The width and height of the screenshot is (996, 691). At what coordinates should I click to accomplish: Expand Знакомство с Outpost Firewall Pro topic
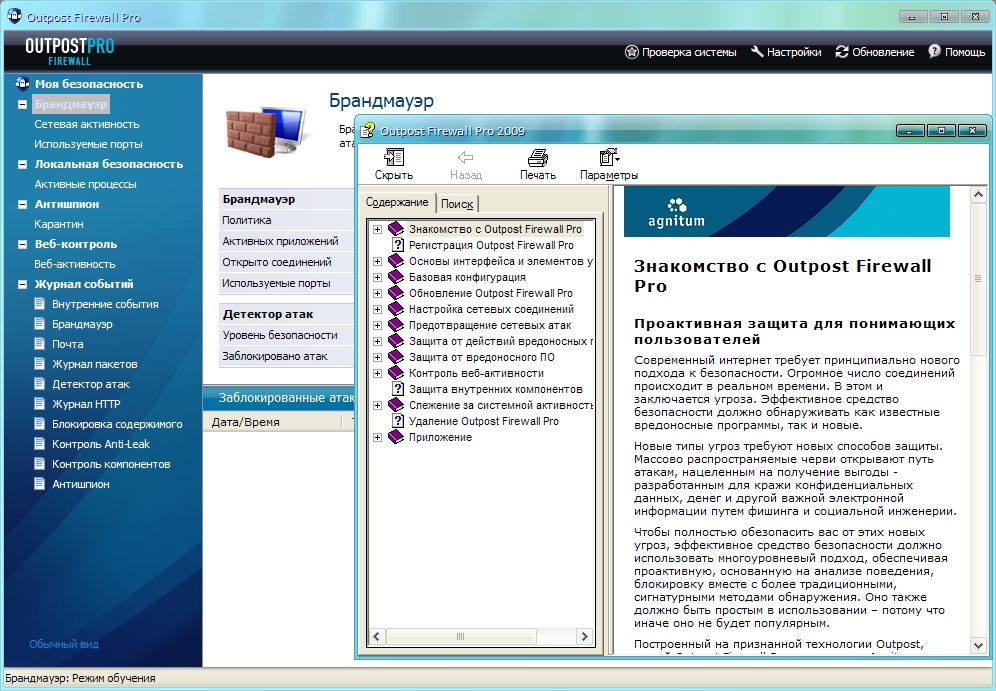(377, 229)
